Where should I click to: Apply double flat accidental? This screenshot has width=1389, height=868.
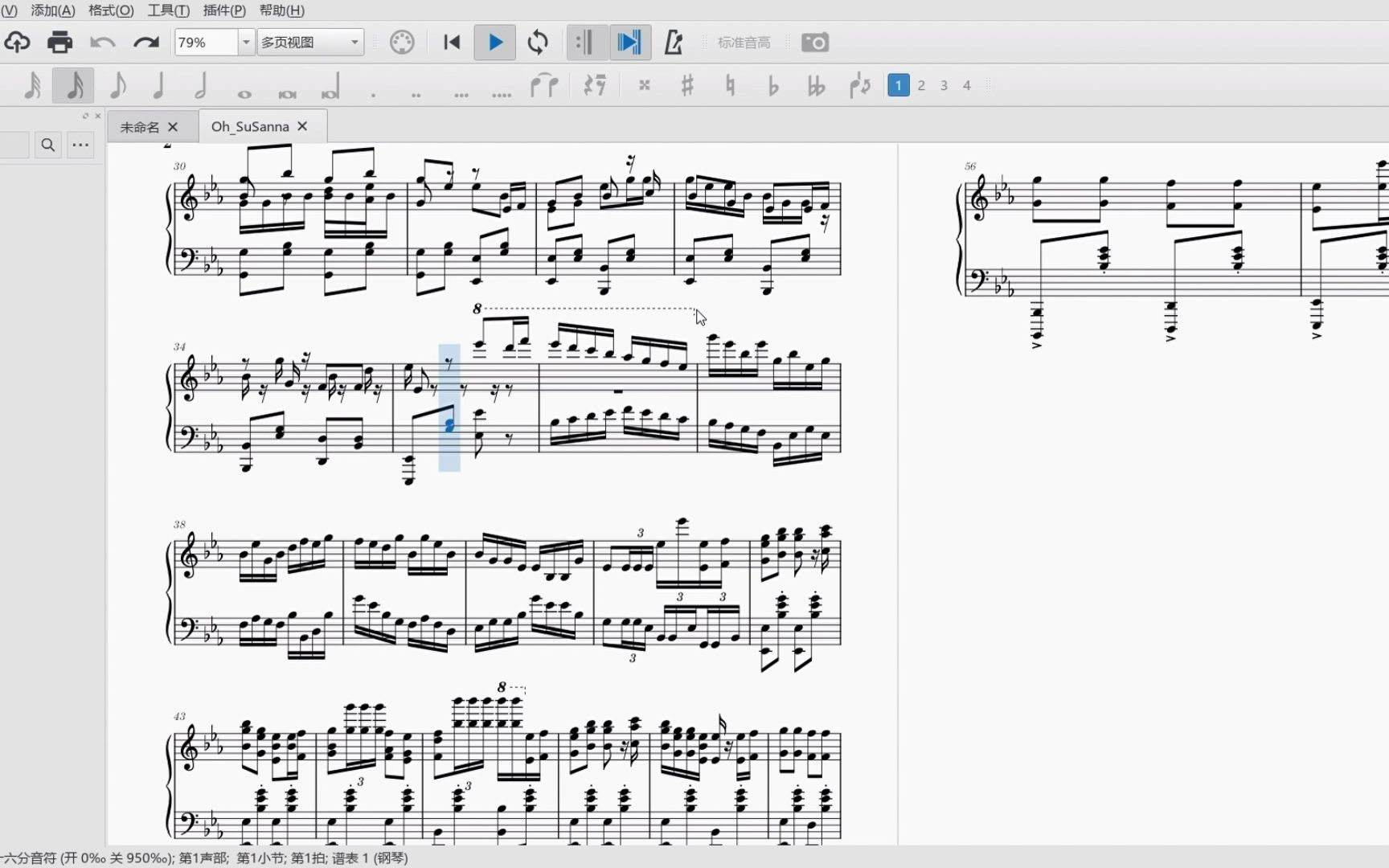pyautogui.click(x=816, y=85)
